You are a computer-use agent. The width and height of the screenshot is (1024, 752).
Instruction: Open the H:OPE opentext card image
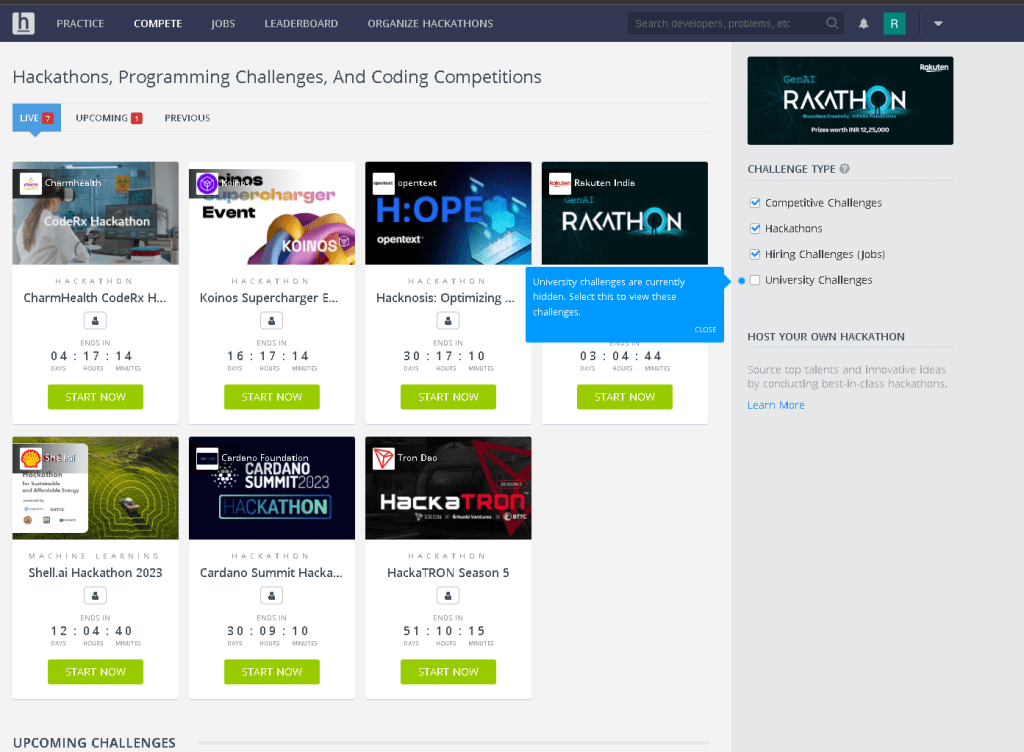coord(448,213)
